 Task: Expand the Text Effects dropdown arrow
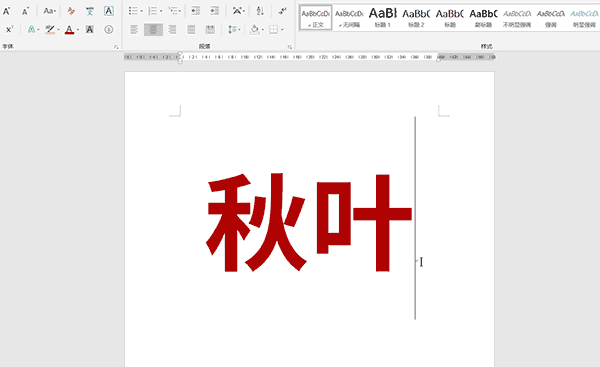pyautogui.click(x=38, y=30)
